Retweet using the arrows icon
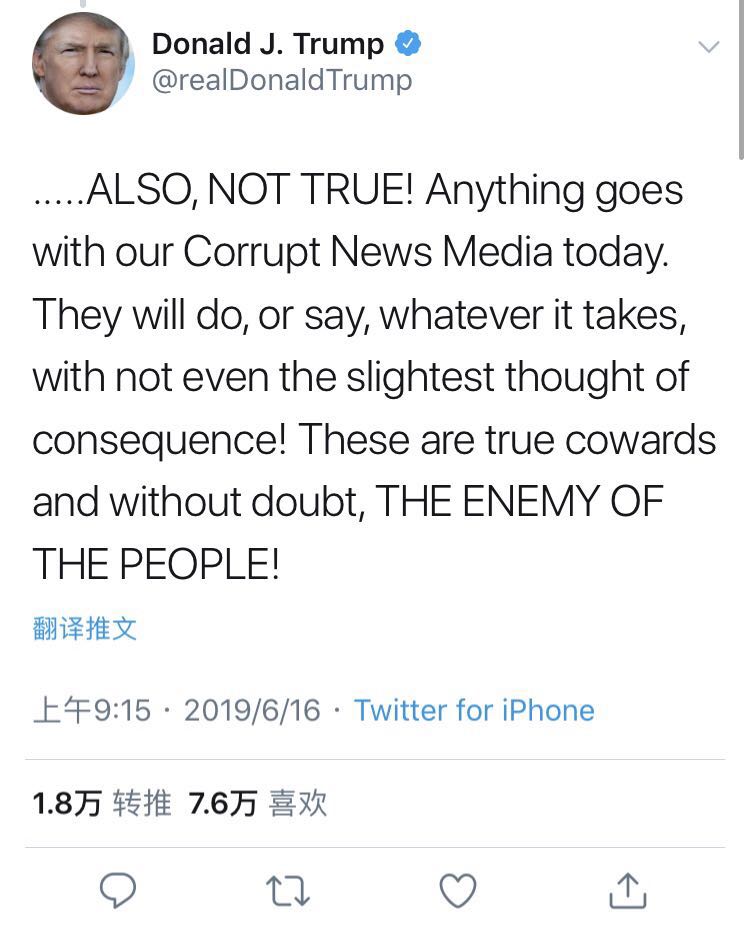 289,889
